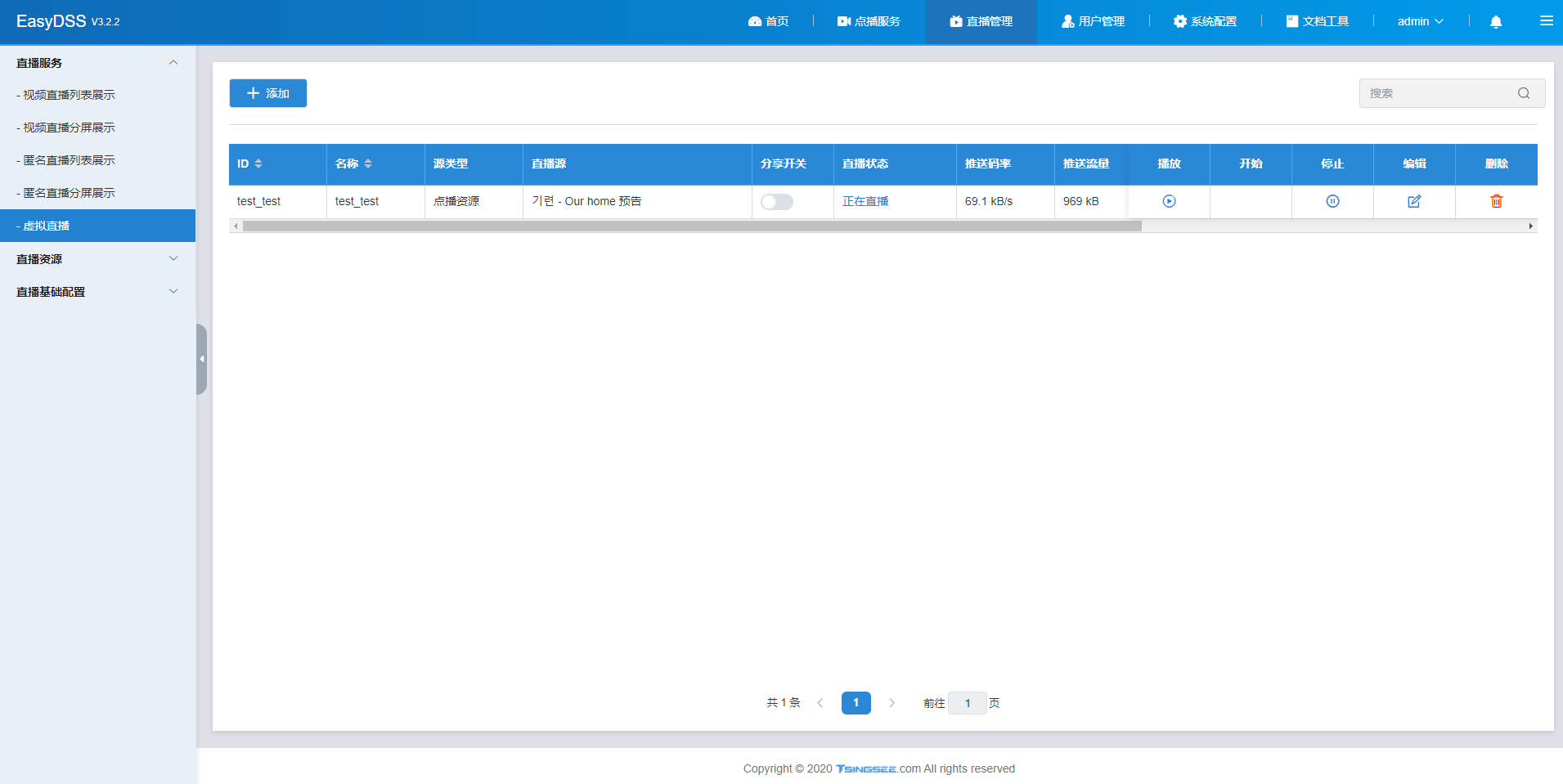This screenshot has height=784, width=1563.
Task: Collapse the sidebar with the handle arrow
Action: (201, 359)
